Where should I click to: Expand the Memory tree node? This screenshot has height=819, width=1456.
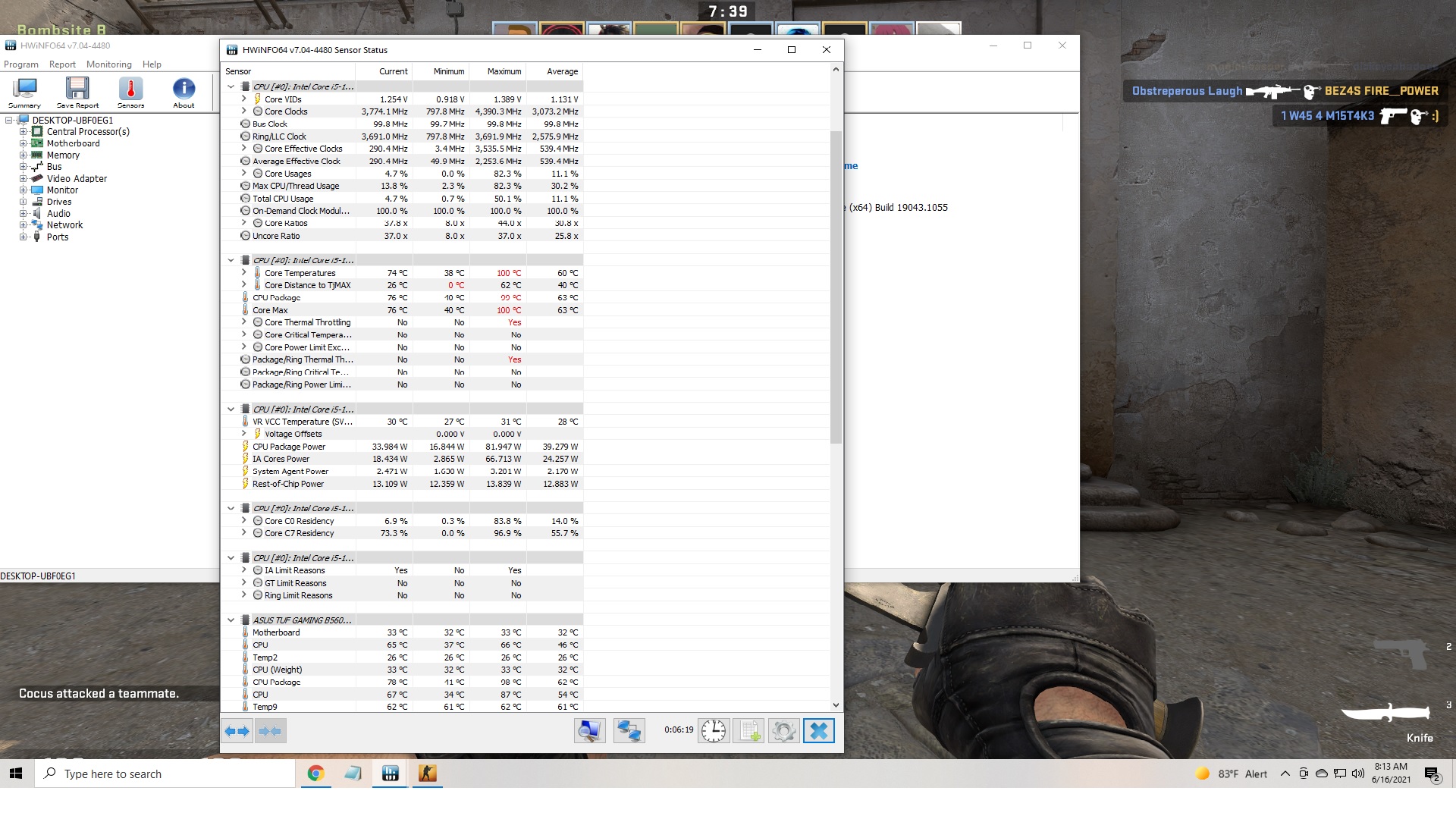[x=23, y=155]
